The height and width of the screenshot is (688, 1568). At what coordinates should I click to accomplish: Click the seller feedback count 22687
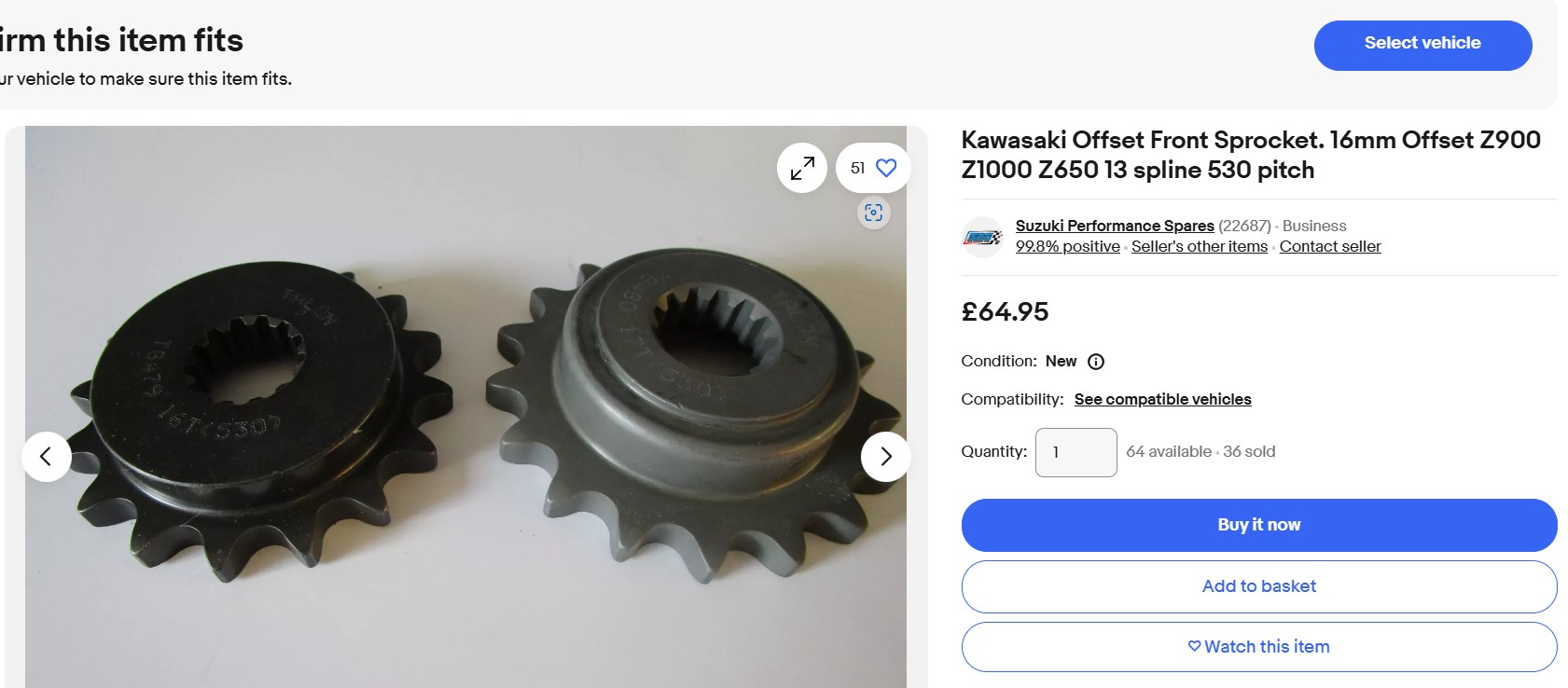click(1244, 226)
